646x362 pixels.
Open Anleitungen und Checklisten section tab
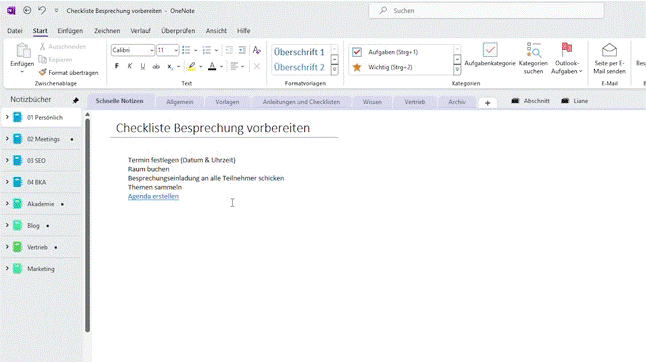coord(301,102)
